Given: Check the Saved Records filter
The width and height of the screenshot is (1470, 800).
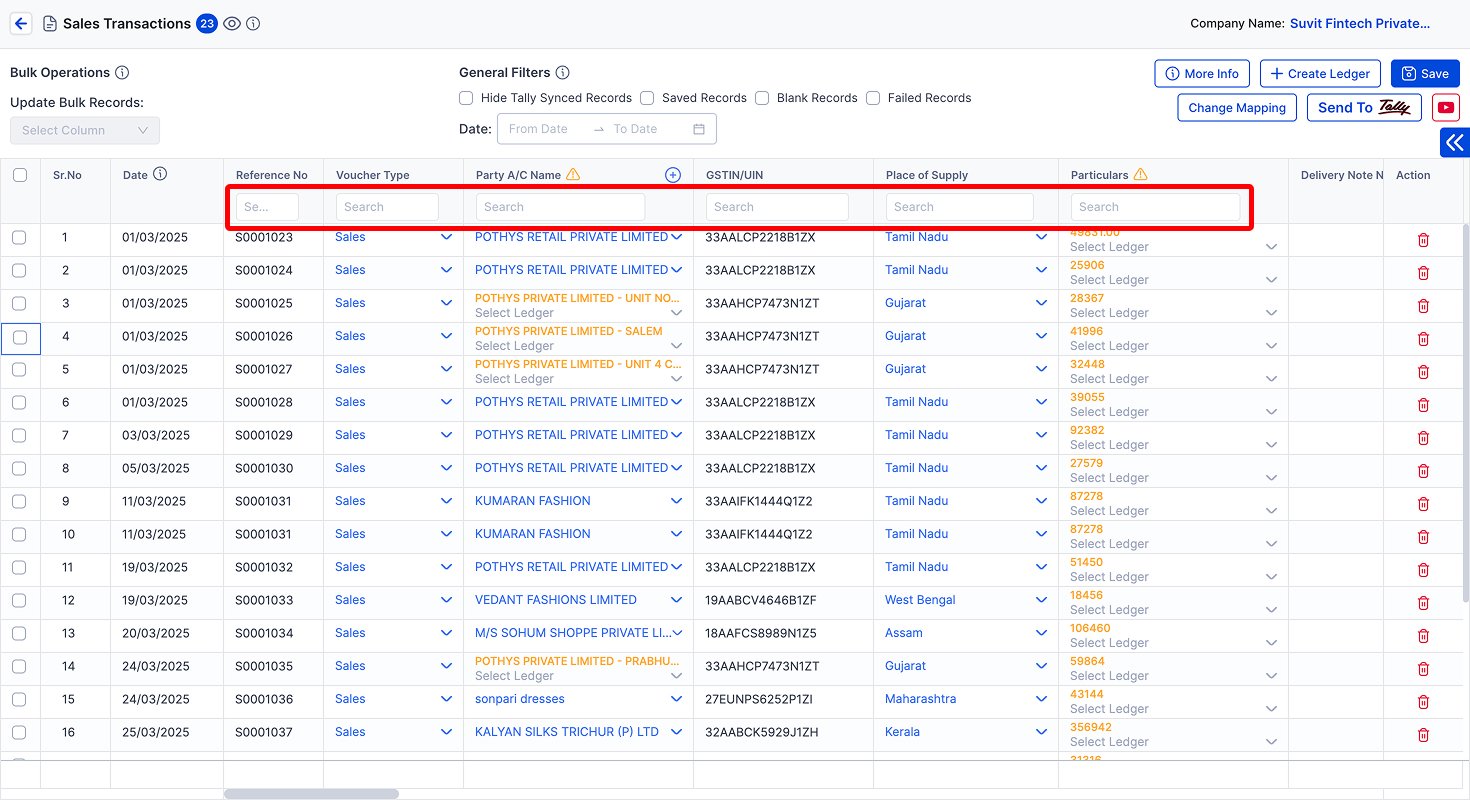Looking at the screenshot, I should tap(647, 98).
